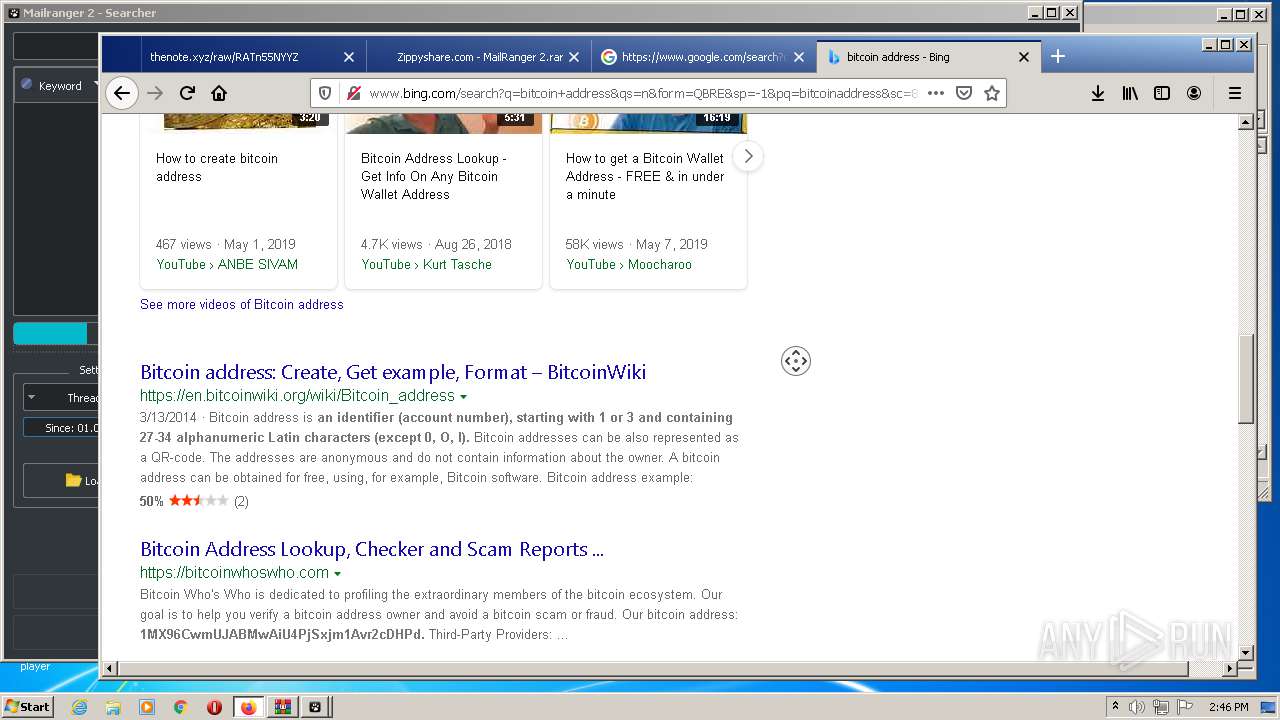This screenshot has height=720, width=1280.
Task: Open page actions three-dot menu
Action: 936,93
